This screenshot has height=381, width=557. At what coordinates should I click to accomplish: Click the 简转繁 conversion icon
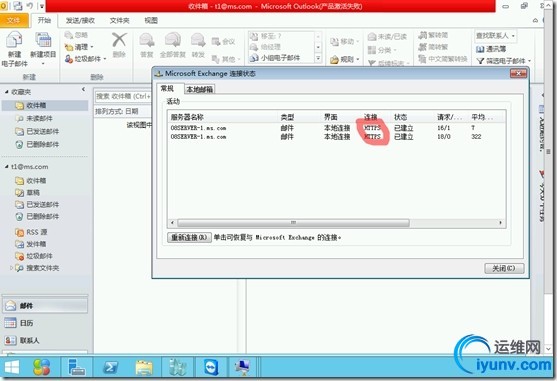tap(422, 47)
